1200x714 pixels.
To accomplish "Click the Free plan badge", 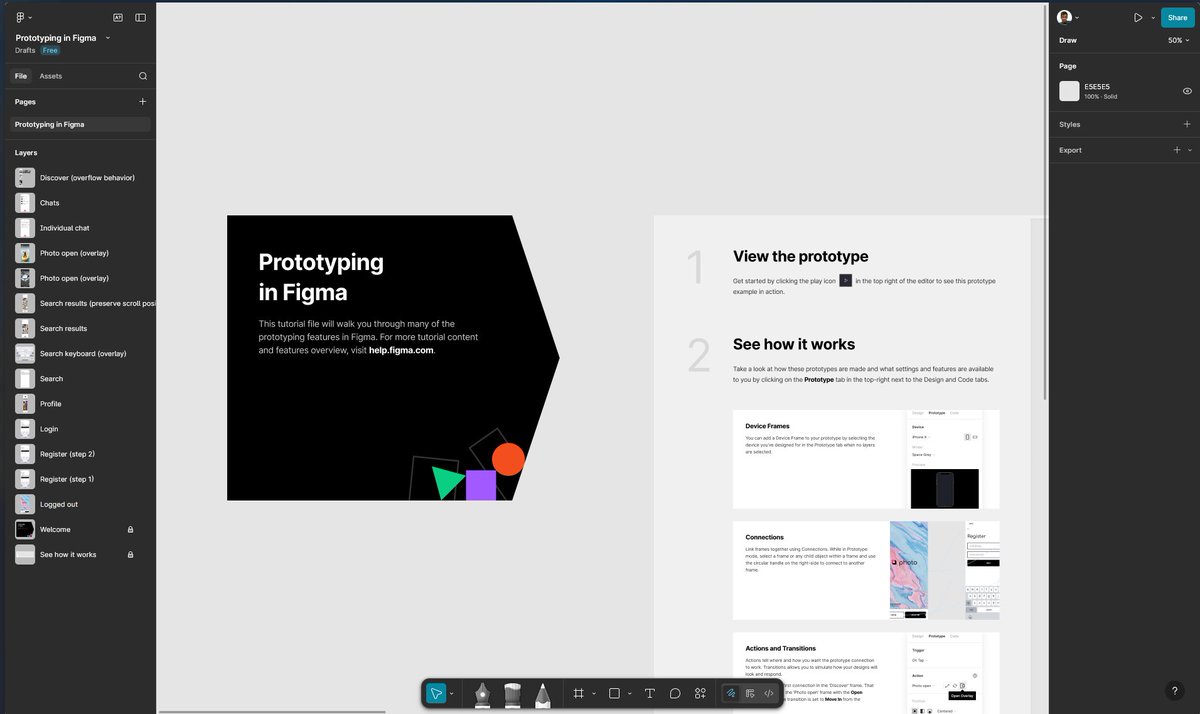I will pos(50,50).
